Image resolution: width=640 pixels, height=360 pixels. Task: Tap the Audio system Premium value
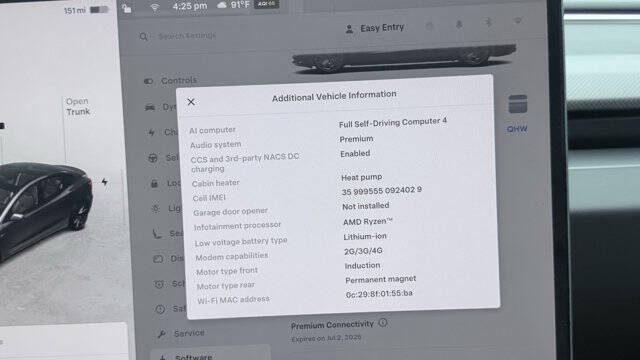pos(356,139)
